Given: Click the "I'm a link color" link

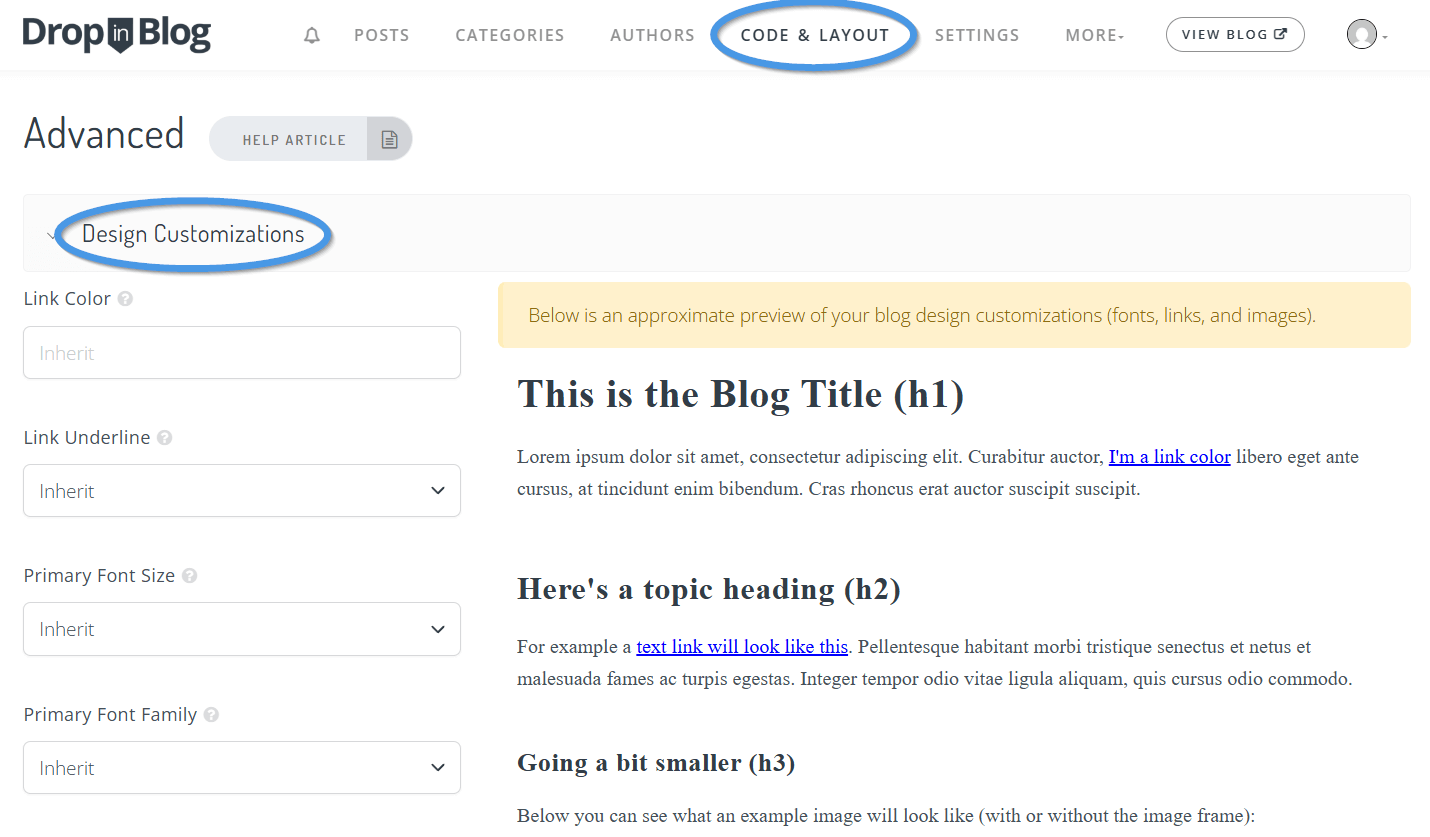Looking at the screenshot, I should coord(1169,457).
